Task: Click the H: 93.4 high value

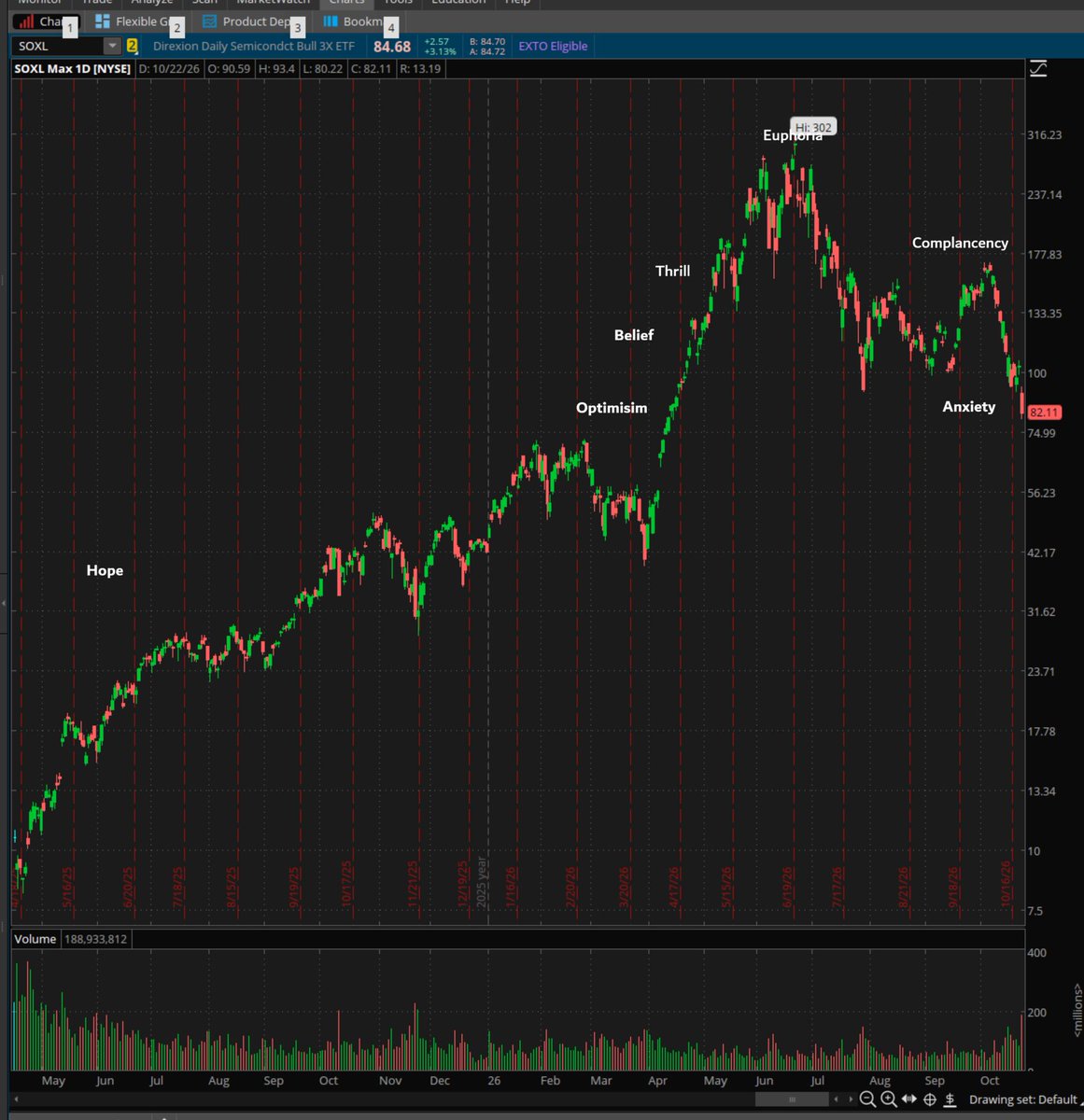Action: point(277,69)
